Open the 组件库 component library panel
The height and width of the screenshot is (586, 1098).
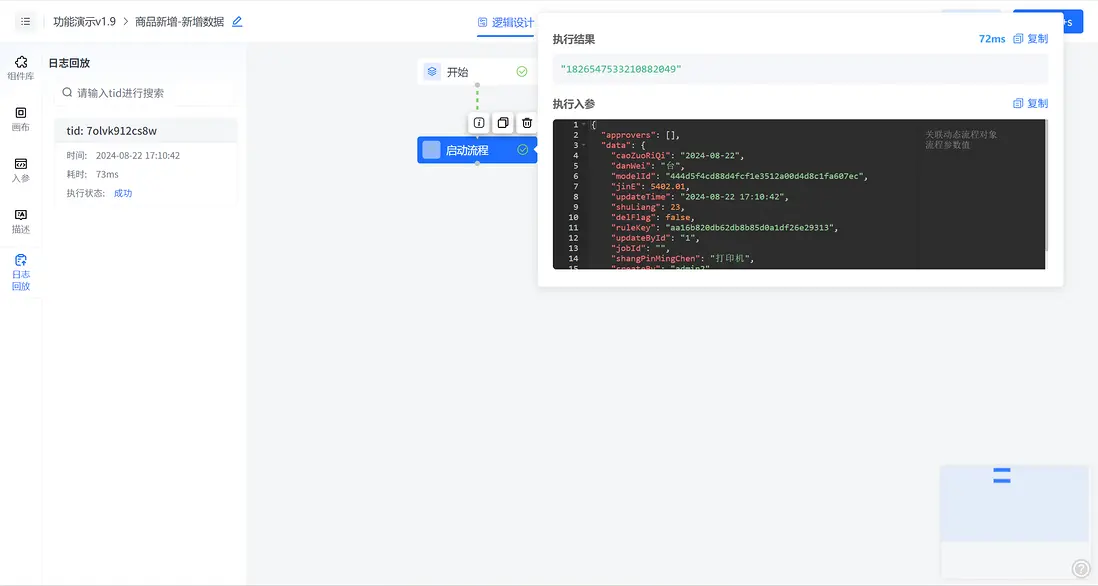click(x=21, y=68)
